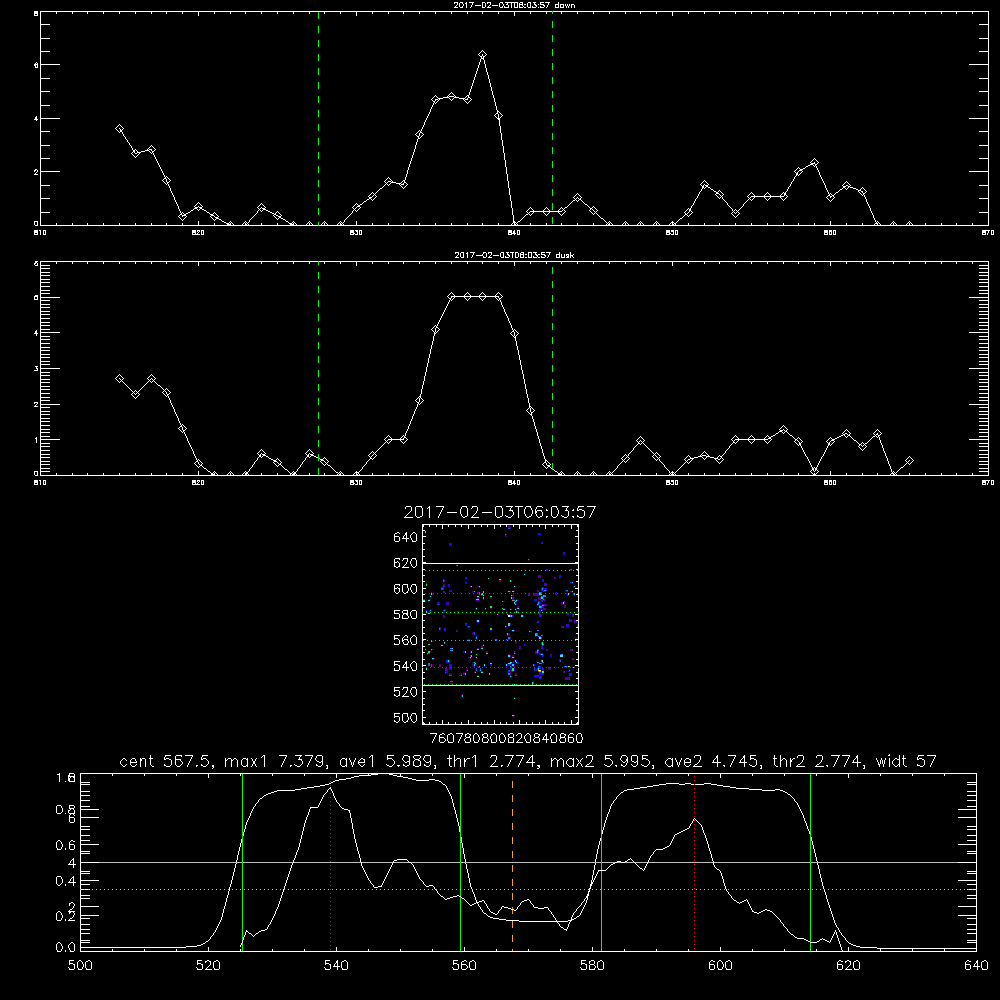Screen dimensions: 1000x1000
Task: Click the solid horizontal line at level 4
Action: click(528, 862)
